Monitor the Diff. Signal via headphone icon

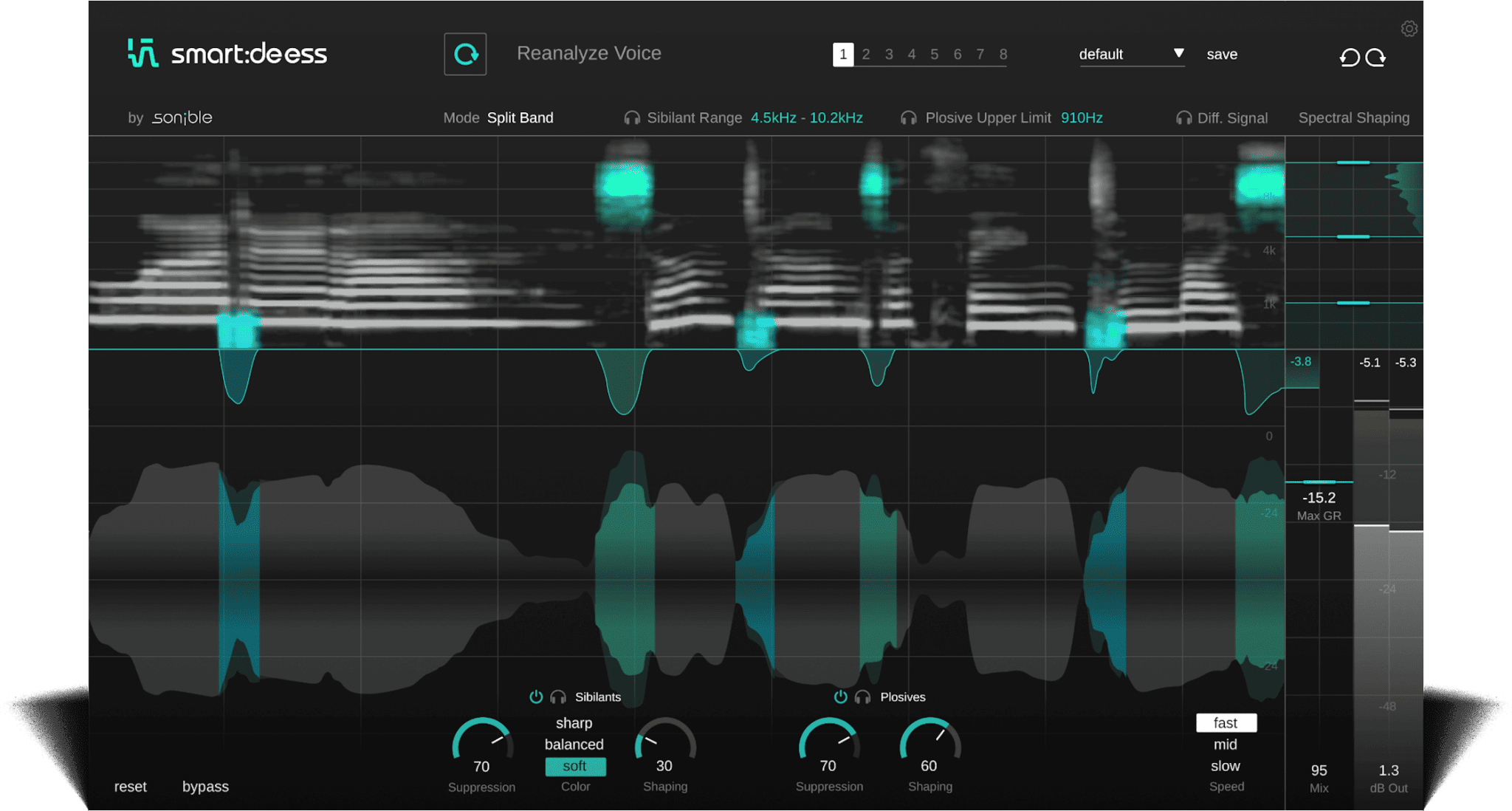1184,117
